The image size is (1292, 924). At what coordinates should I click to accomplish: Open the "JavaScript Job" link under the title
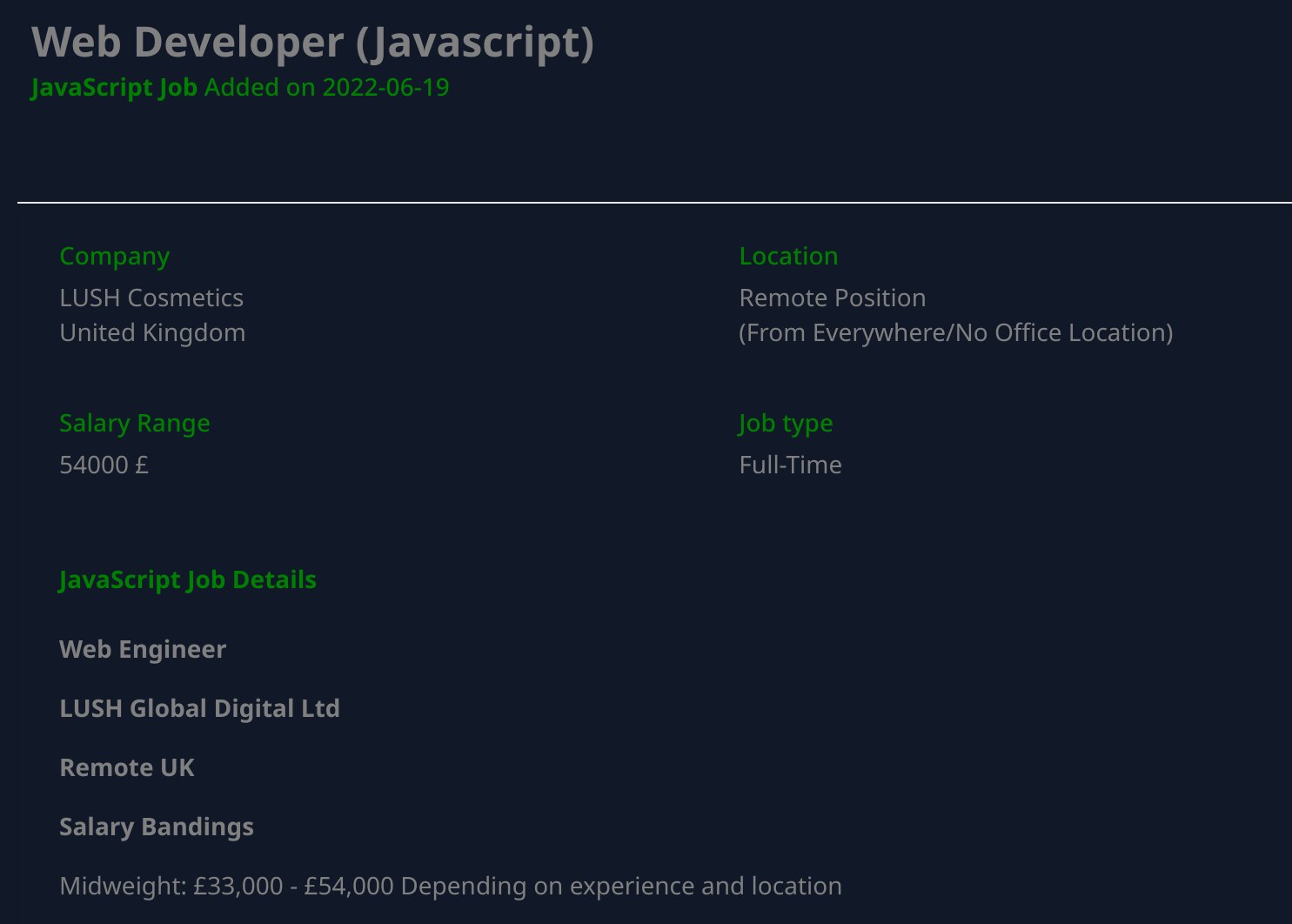click(114, 88)
